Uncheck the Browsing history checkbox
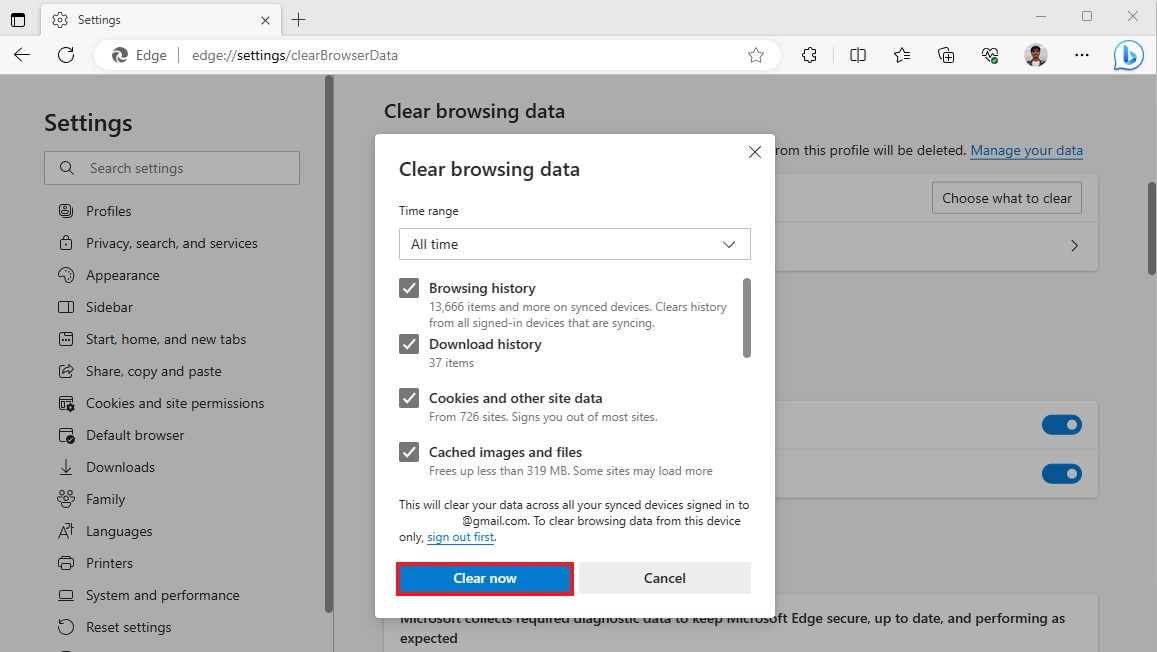Viewport: 1157px width, 652px height. (x=409, y=288)
